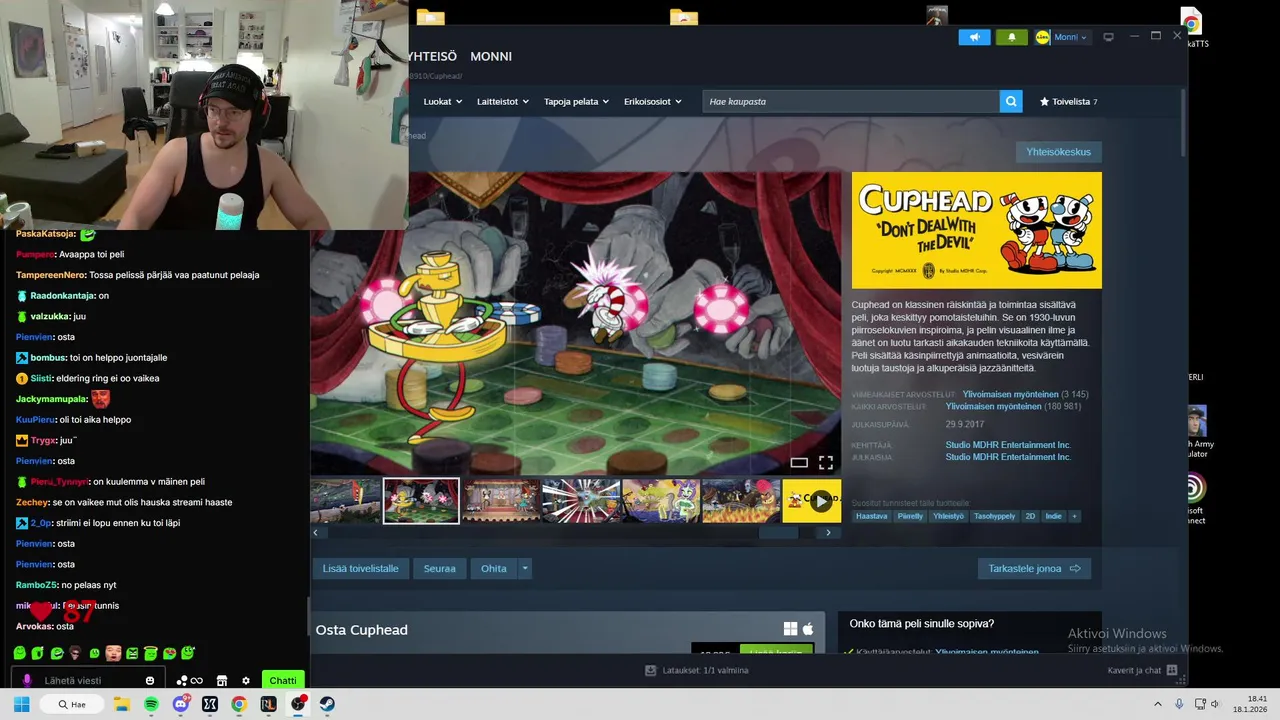Play the yellow Cuphead trailer thumbnail
The height and width of the screenshot is (720, 1280).
[812, 501]
